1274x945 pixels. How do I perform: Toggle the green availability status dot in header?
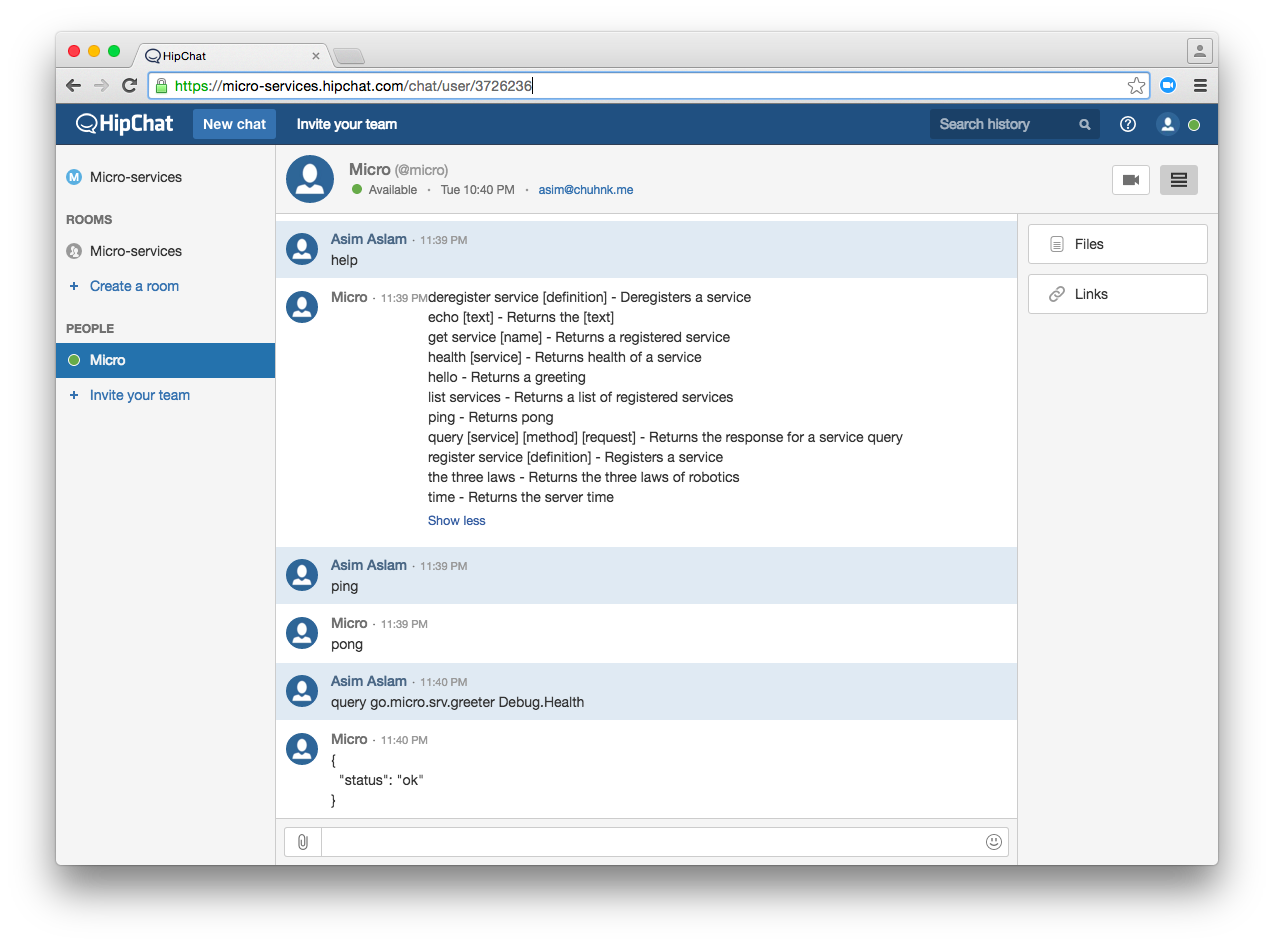(x=1194, y=125)
